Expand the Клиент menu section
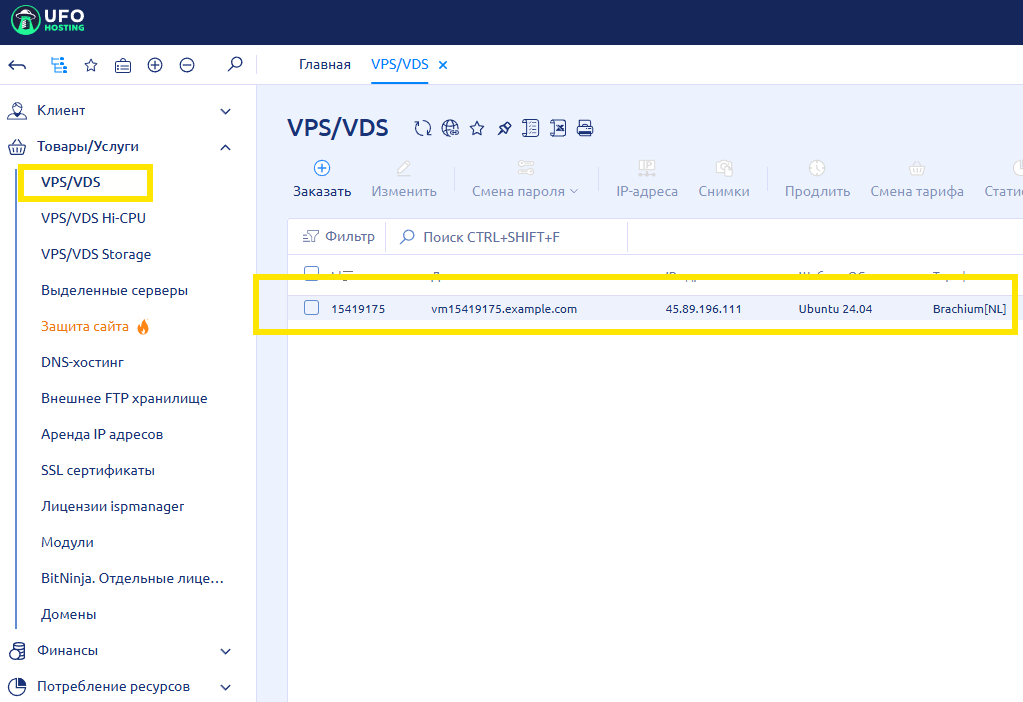This screenshot has height=702, width=1023. point(225,111)
